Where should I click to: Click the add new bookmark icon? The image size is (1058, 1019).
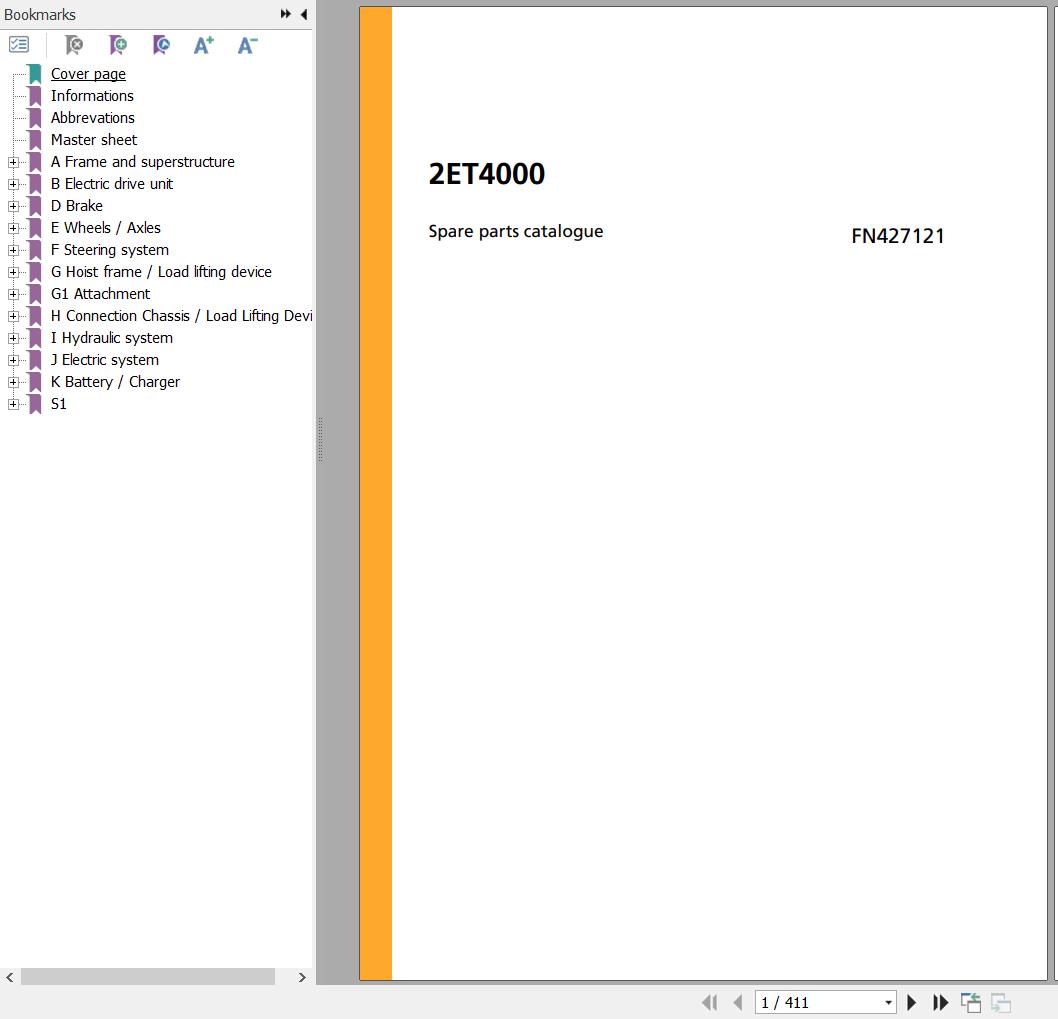pos(118,45)
